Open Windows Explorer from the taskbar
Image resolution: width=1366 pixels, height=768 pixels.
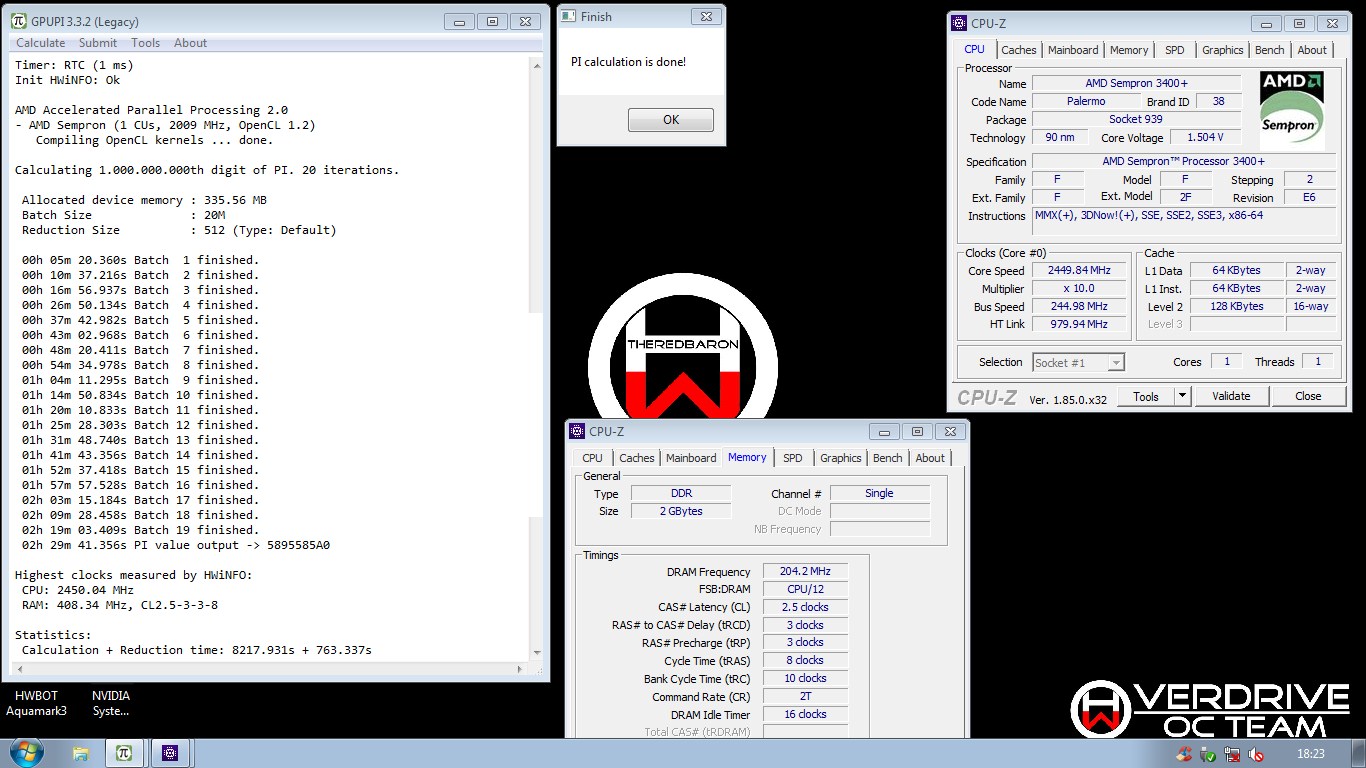pos(81,753)
